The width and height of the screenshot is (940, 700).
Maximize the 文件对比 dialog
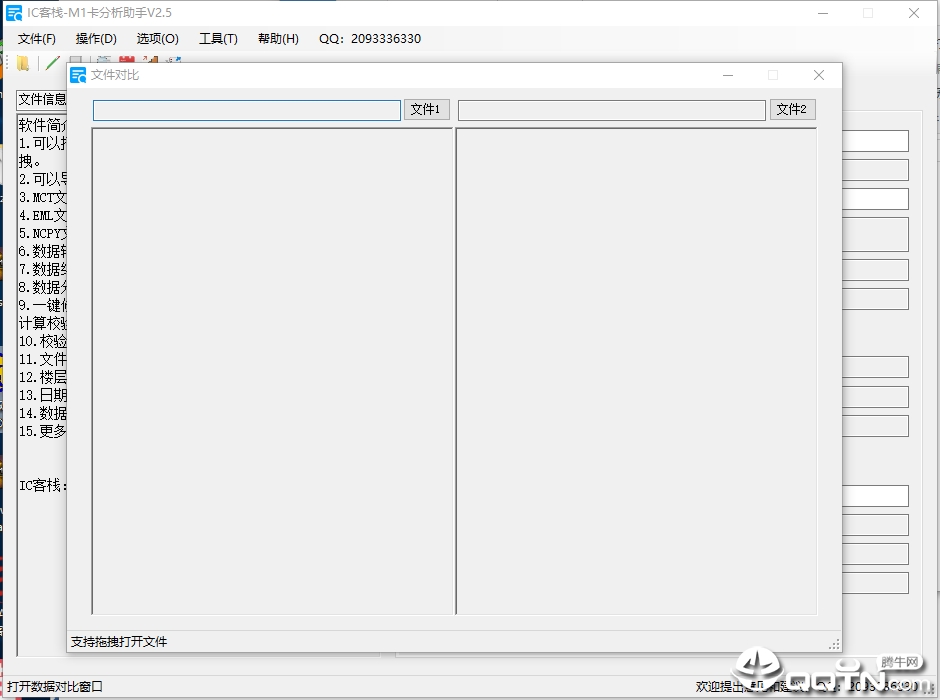773,75
